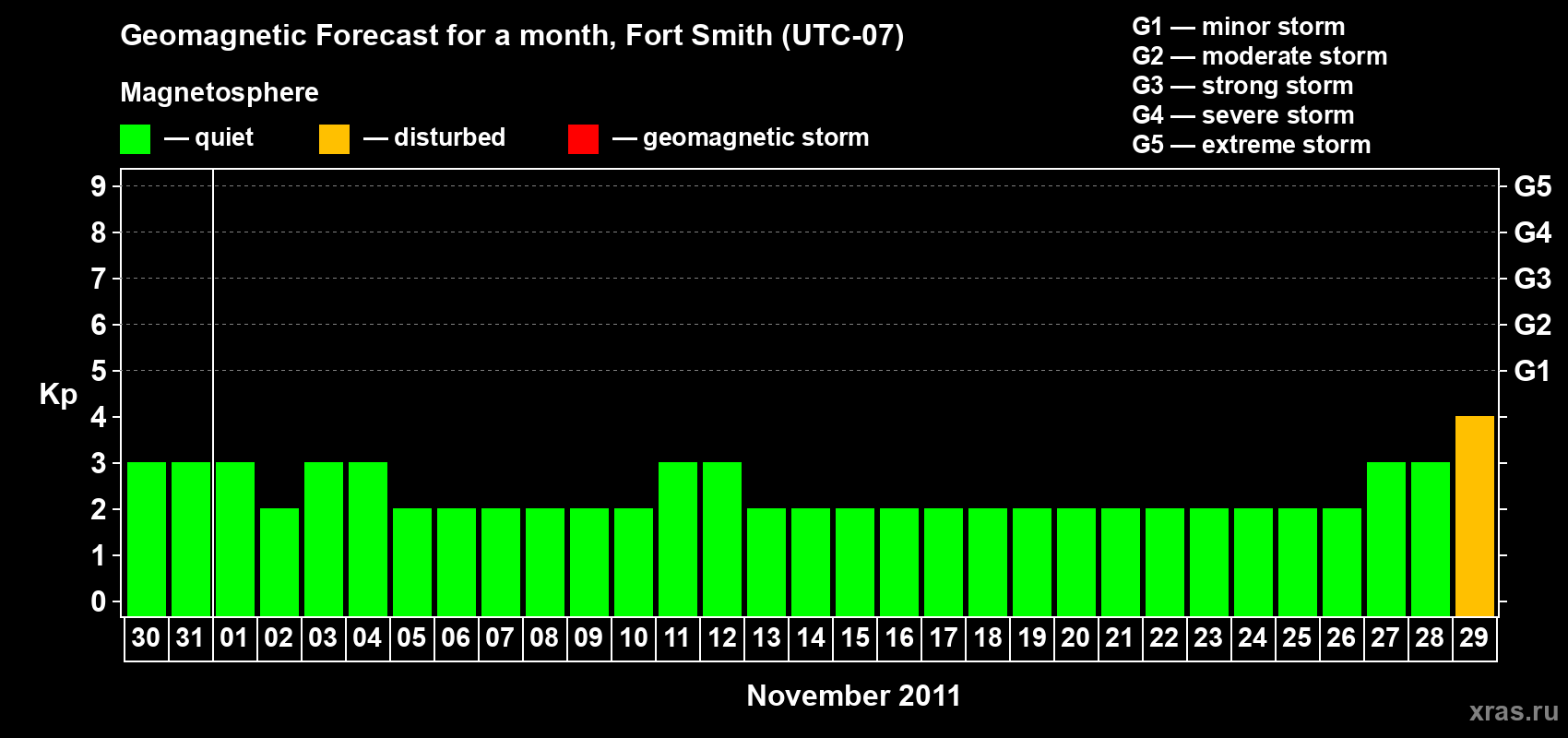Image resolution: width=1568 pixels, height=738 pixels.
Task: Click the date cell '12'
Action: 721,638
